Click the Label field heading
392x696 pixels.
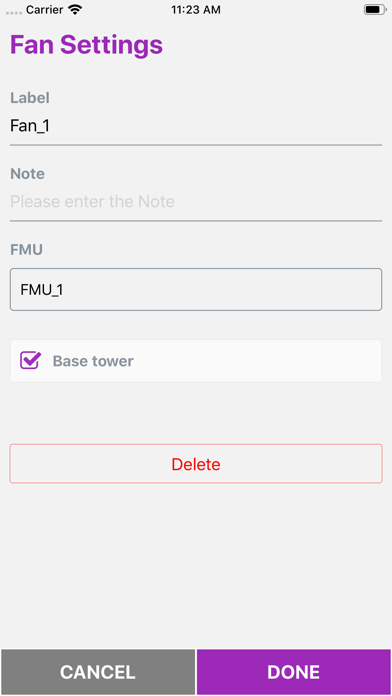click(x=30, y=98)
